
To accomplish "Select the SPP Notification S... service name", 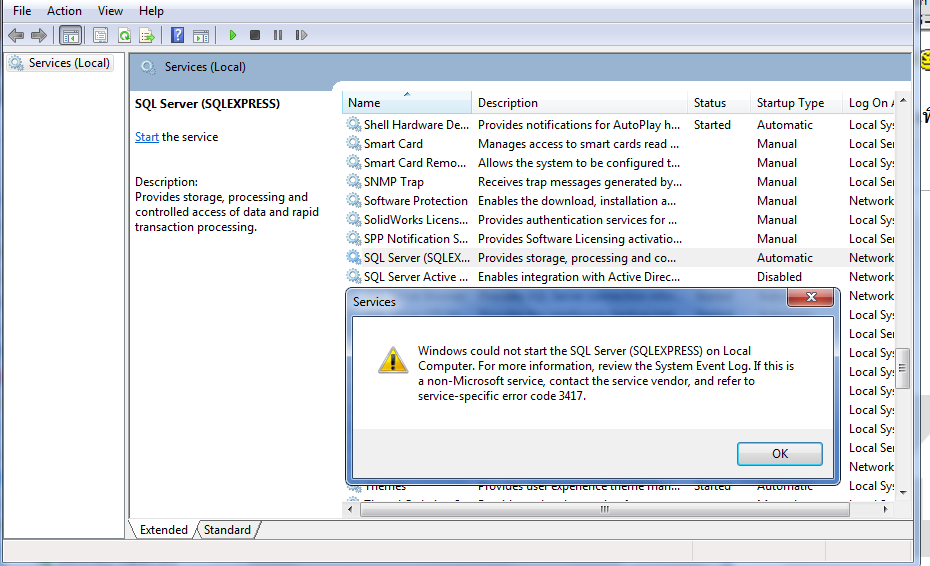I will (x=416, y=239).
